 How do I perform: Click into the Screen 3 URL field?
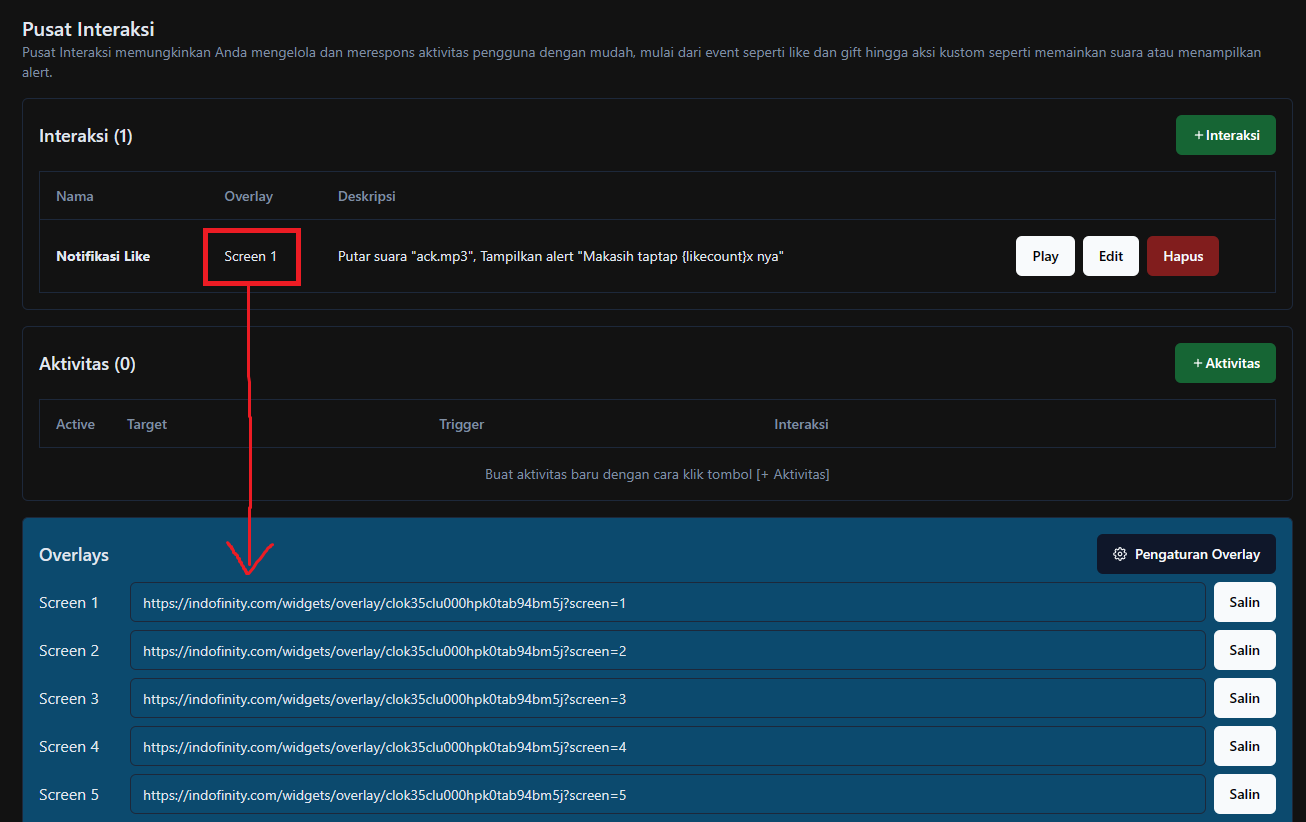pos(667,699)
